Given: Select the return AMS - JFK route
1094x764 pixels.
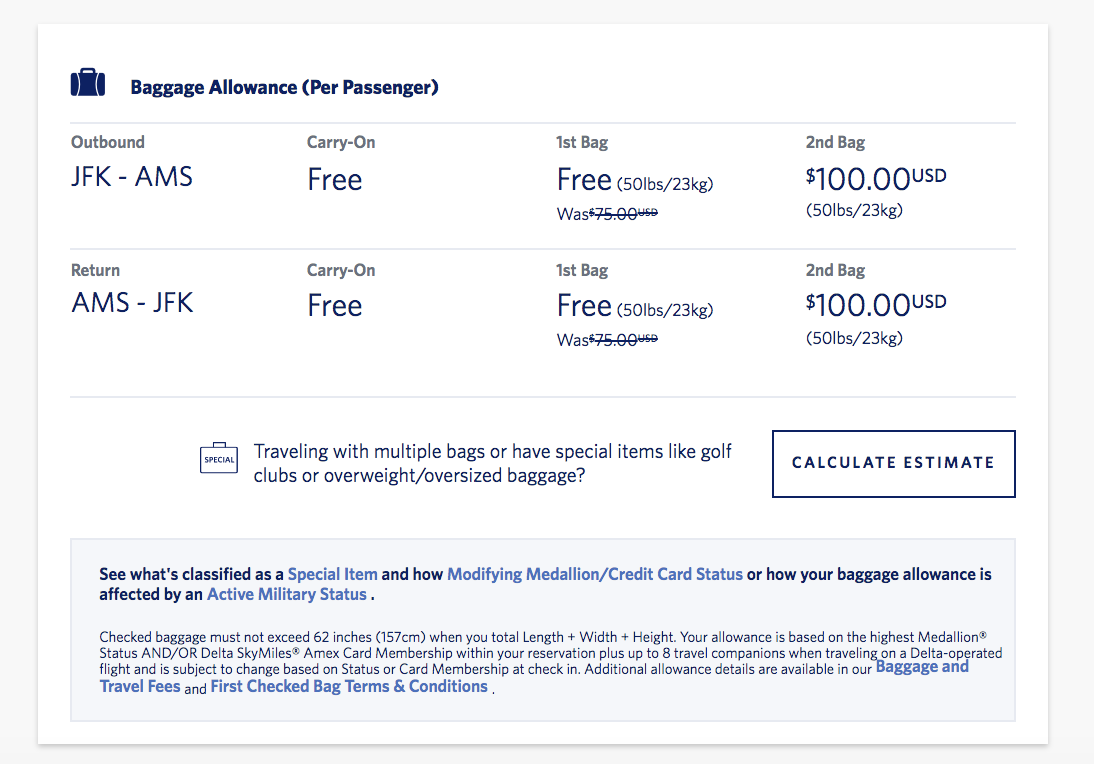Looking at the screenshot, I should (132, 302).
